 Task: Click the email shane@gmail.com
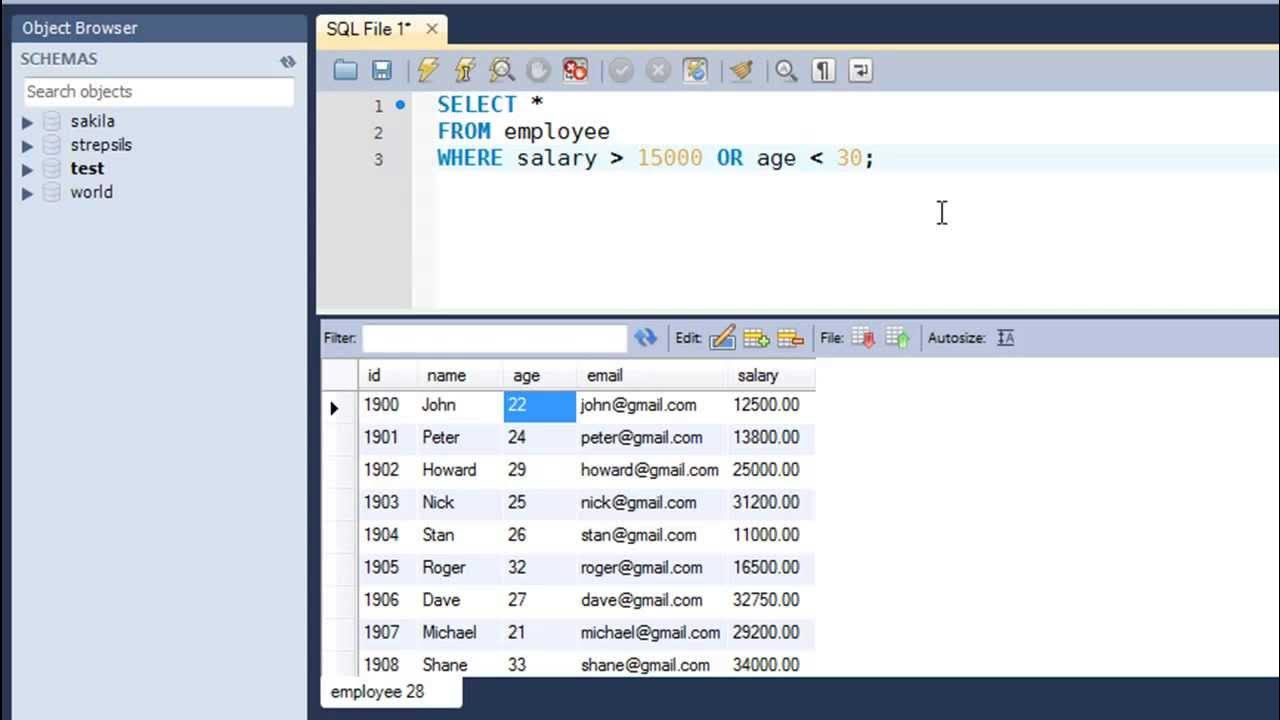point(651,665)
